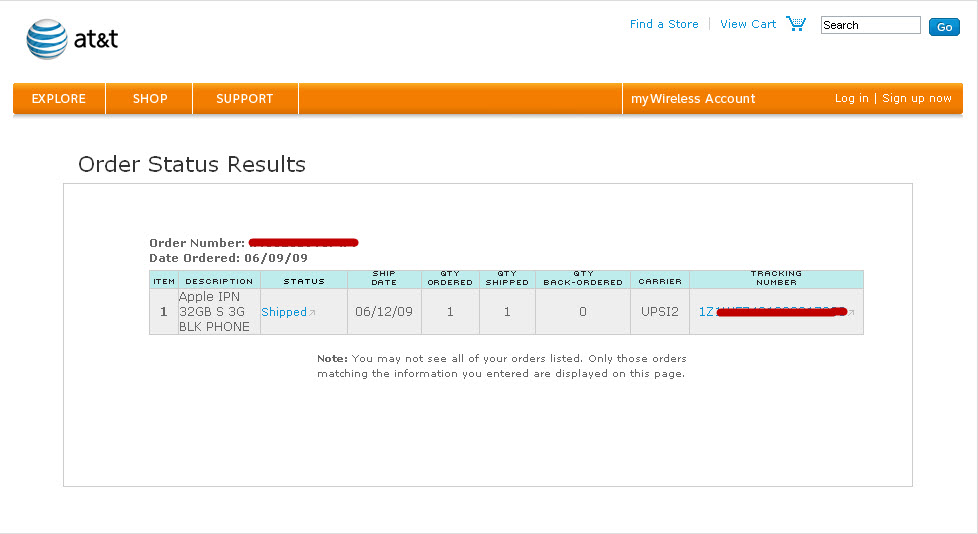978x534 pixels.
Task: Click the Find a Store link
Action: click(664, 24)
